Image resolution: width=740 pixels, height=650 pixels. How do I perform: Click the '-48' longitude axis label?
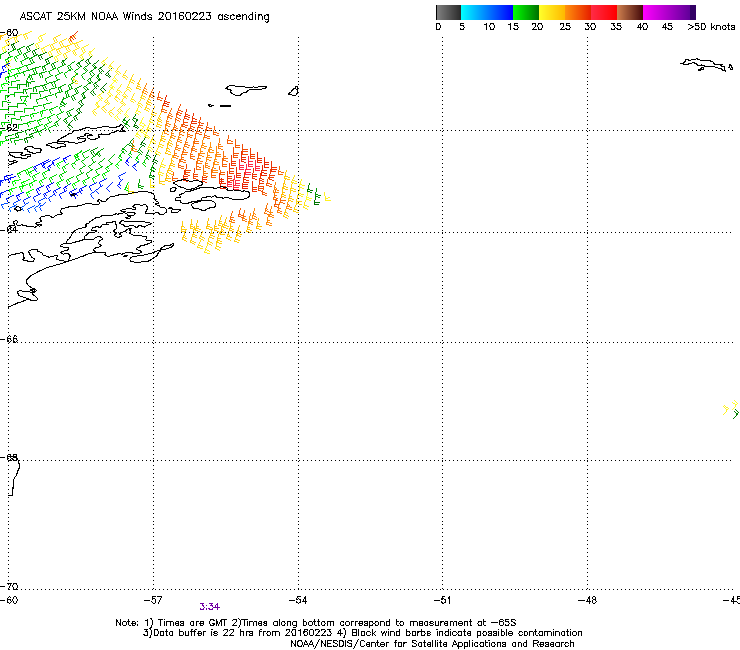588,600
